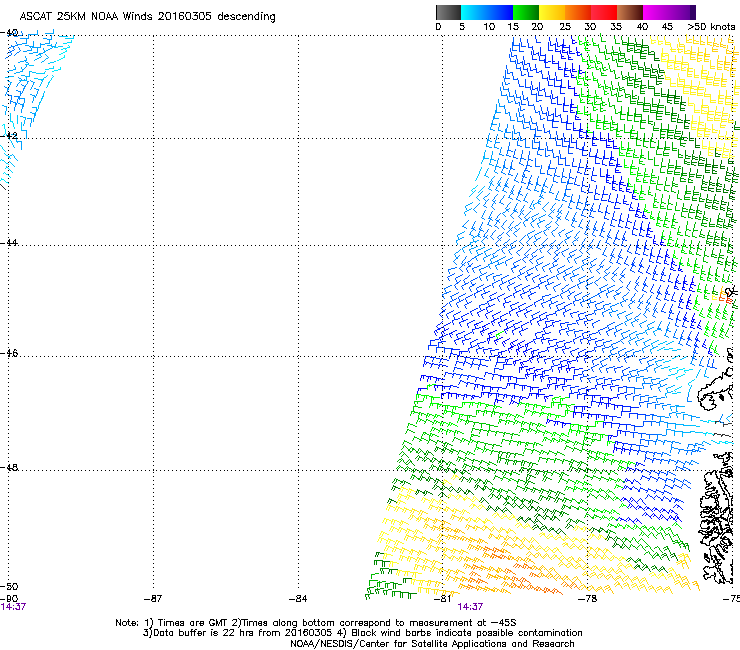Click the title 'ASCAT 25KM NOAA Winds 20160305 descending'
The image size is (740, 650).
(x=147, y=16)
